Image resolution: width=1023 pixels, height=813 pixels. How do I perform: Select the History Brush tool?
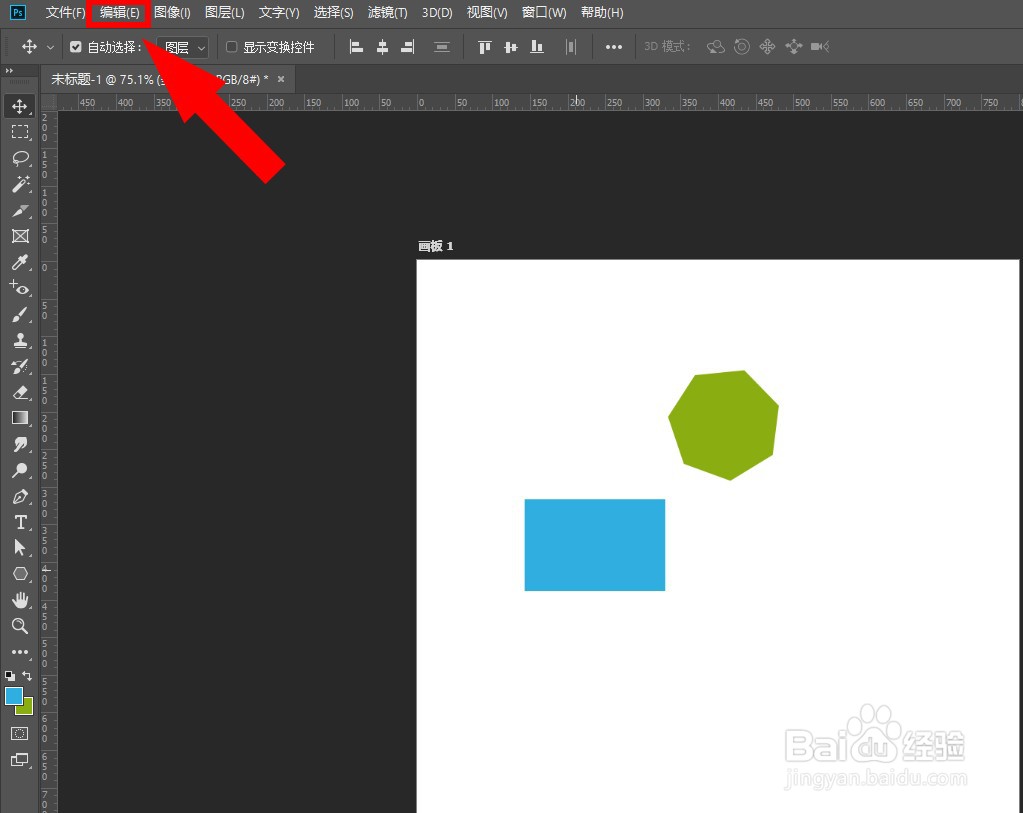(x=20, y=366)
